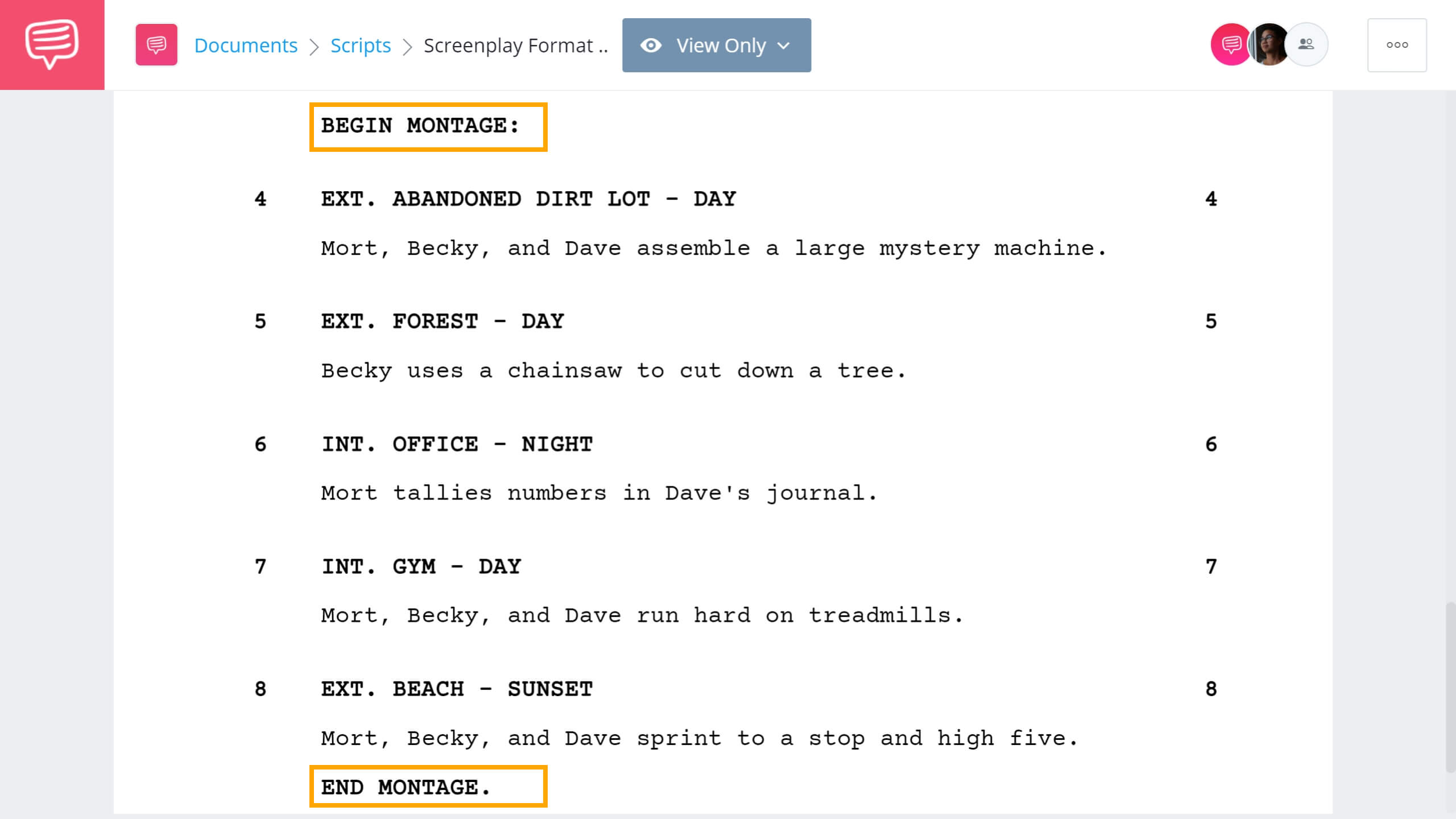Click the eye/view icon in View Only button

click(651, 44)
